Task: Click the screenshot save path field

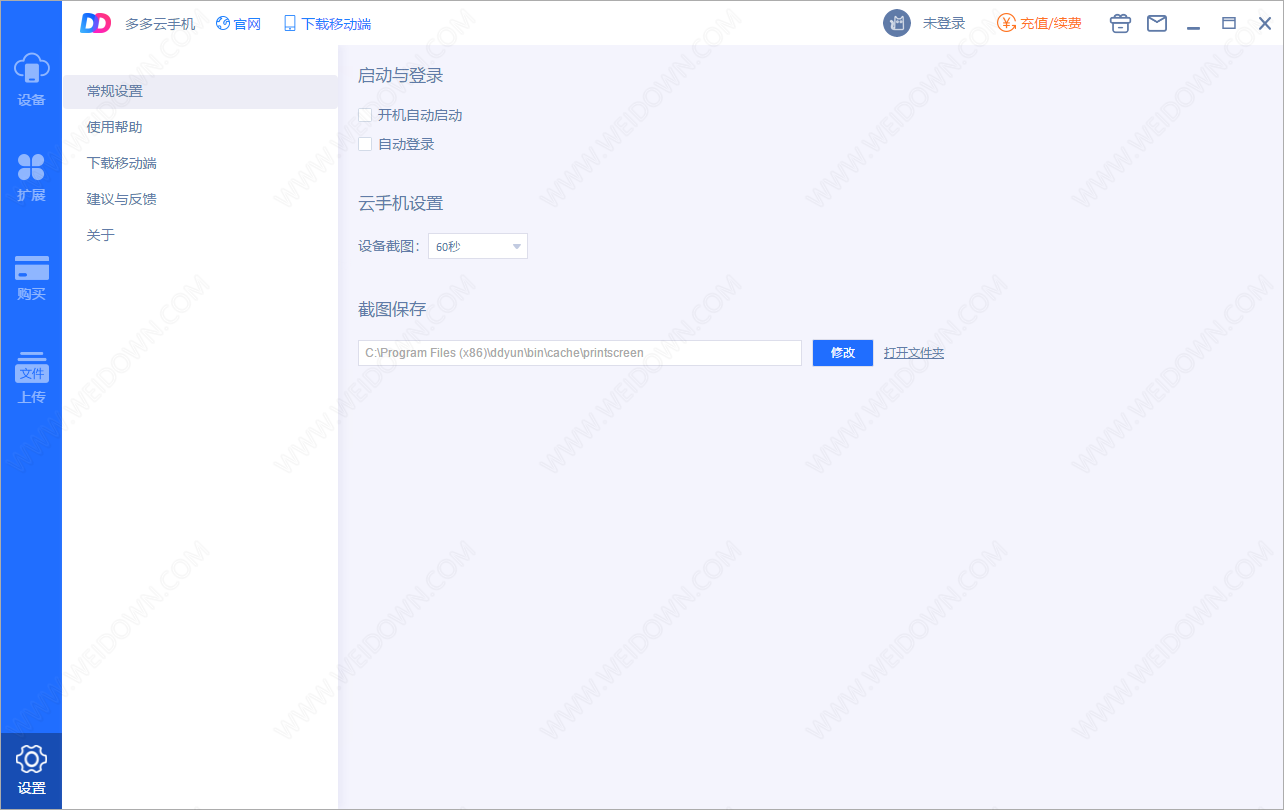Action: (580, 353)
